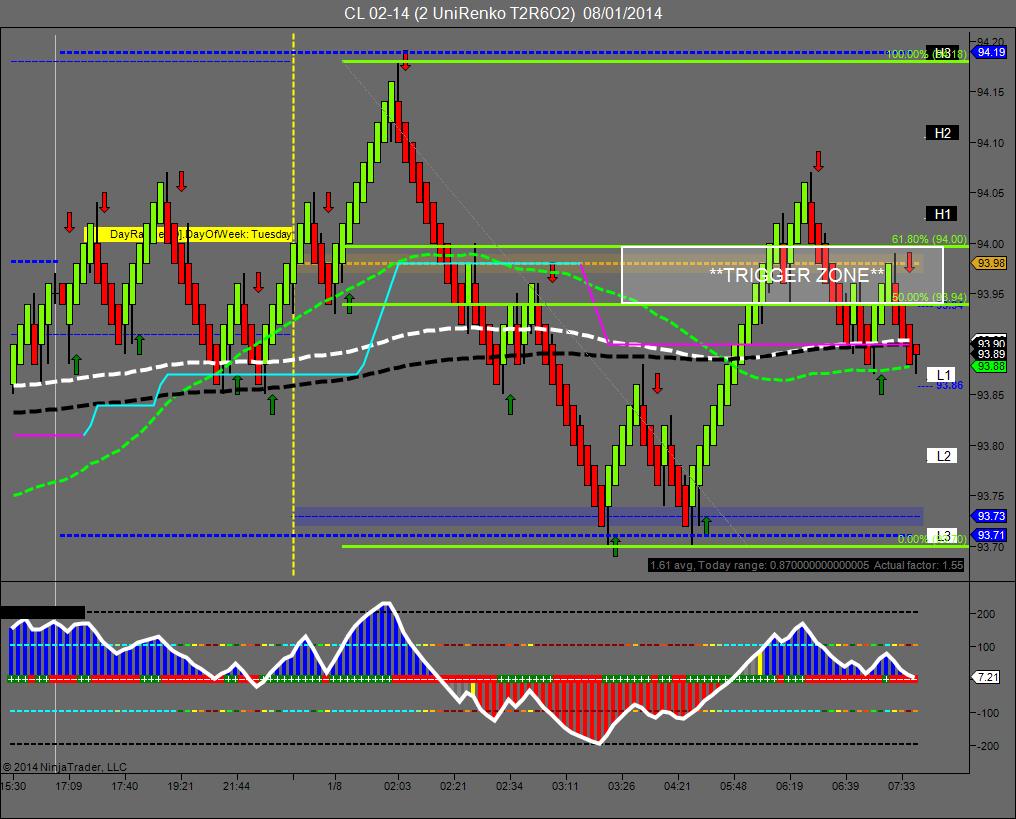
Task: Click the 100.00% Fibonacci label
Action: [x=927, y=54]
